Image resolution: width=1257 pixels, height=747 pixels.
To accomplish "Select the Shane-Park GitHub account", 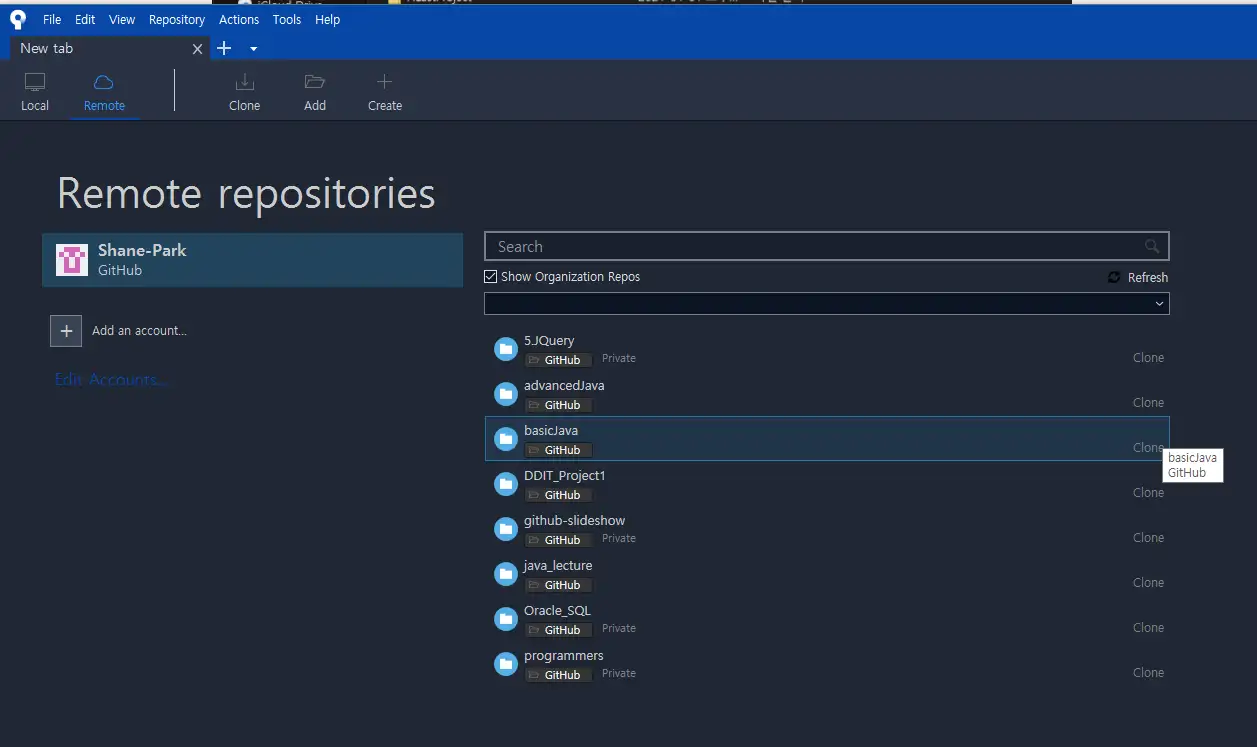I will point(252,260).
